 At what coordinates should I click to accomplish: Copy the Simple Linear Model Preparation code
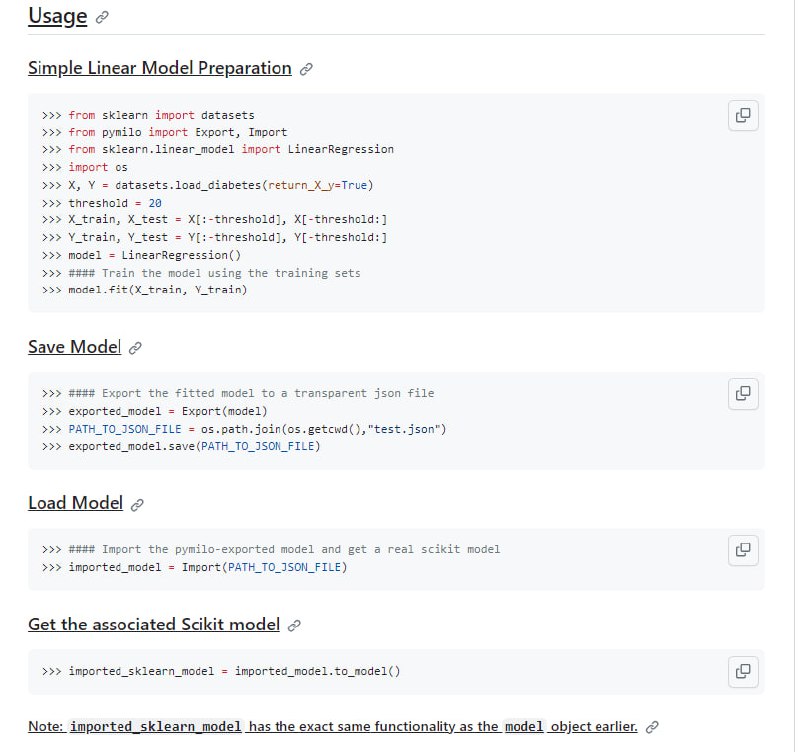743,115
